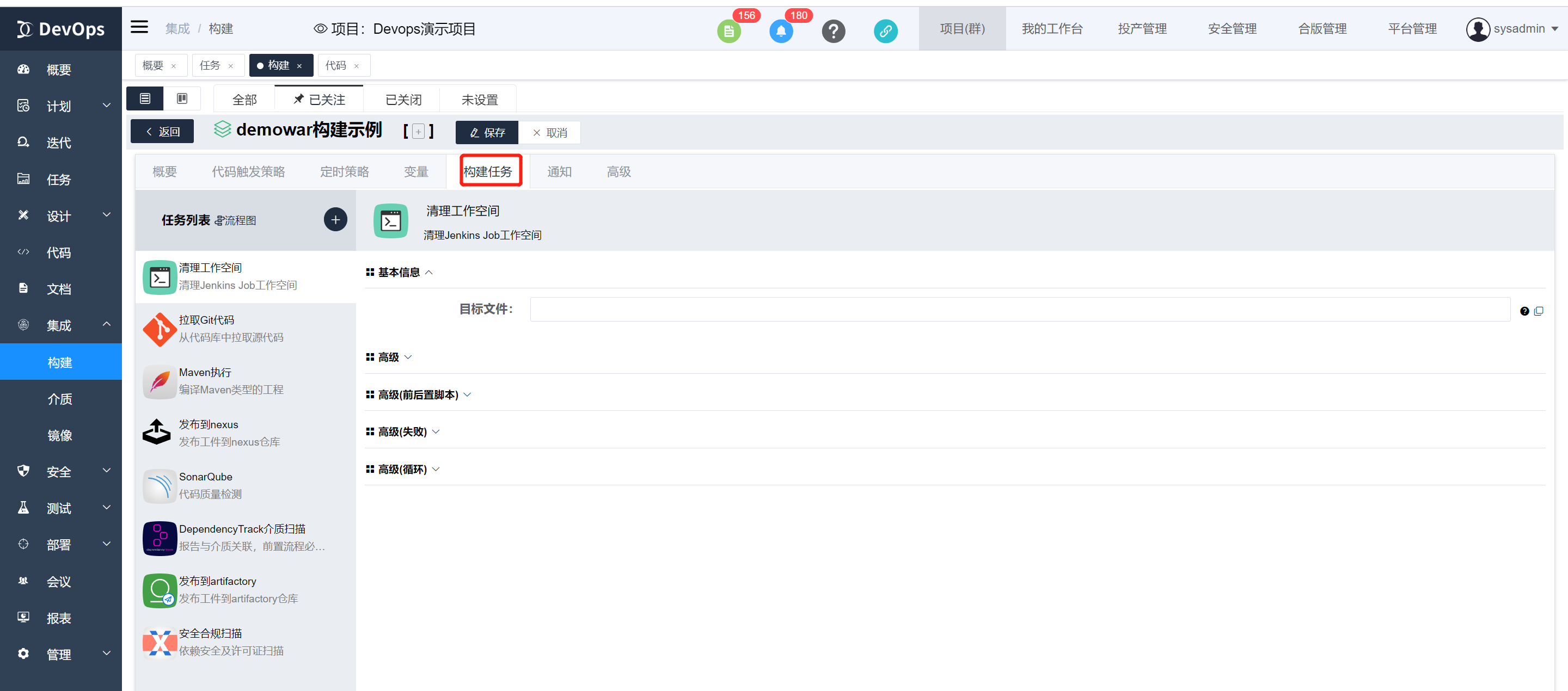Add a new task with plus button
The width and height of the screenshot is (1568, 691).
point(335,220)
